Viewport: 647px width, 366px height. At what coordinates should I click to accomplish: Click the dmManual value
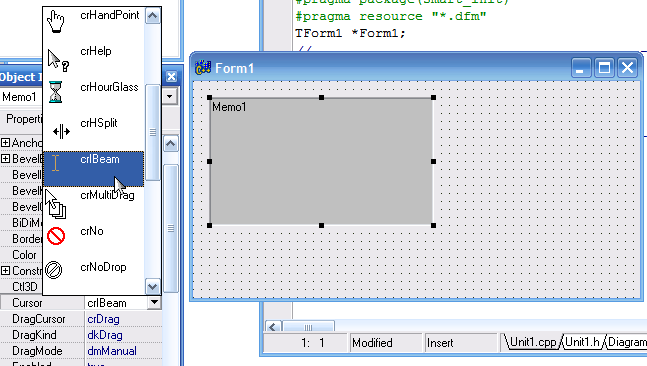(112, 351)
